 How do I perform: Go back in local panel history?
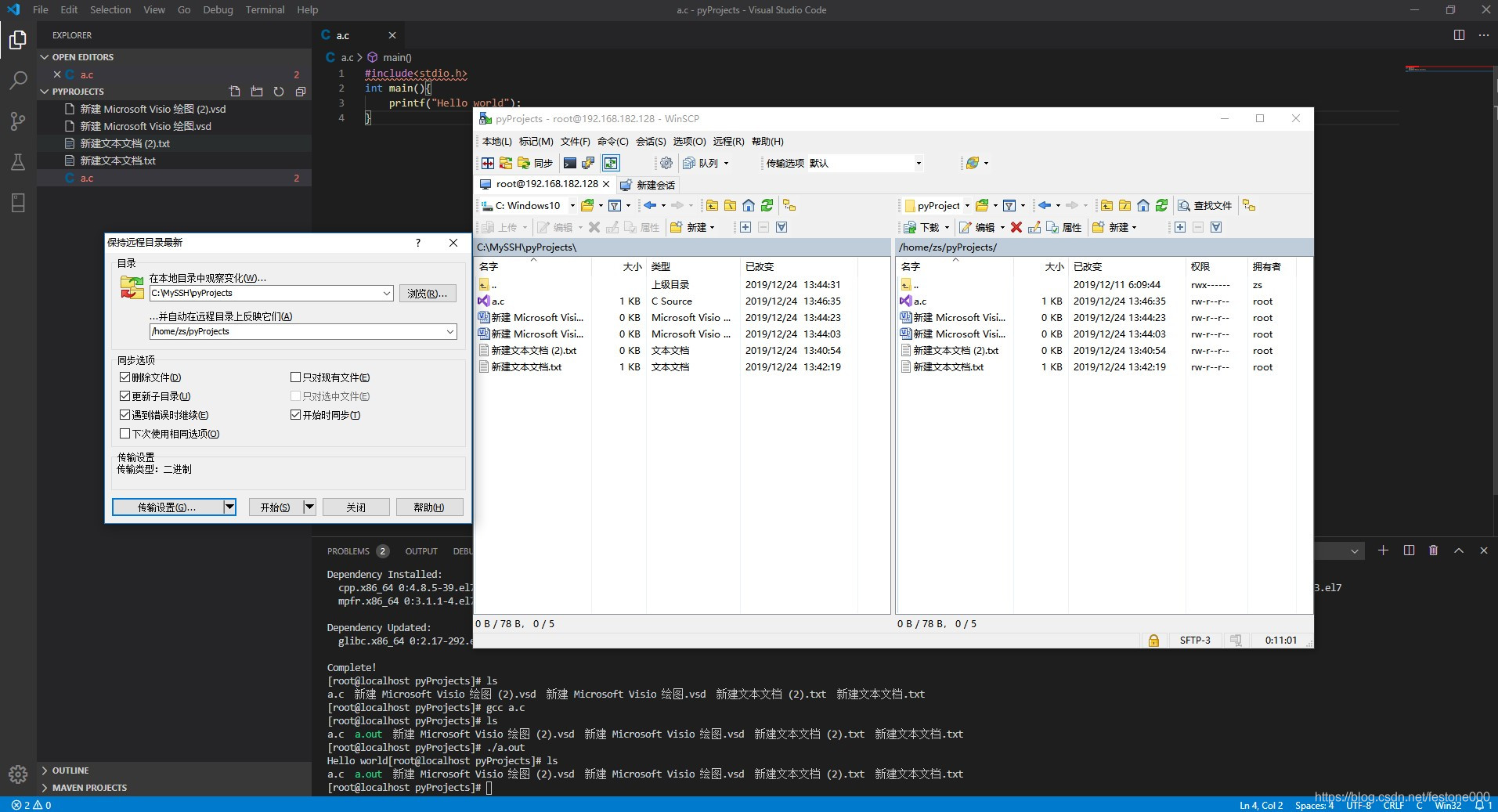[x=650, y=205]
